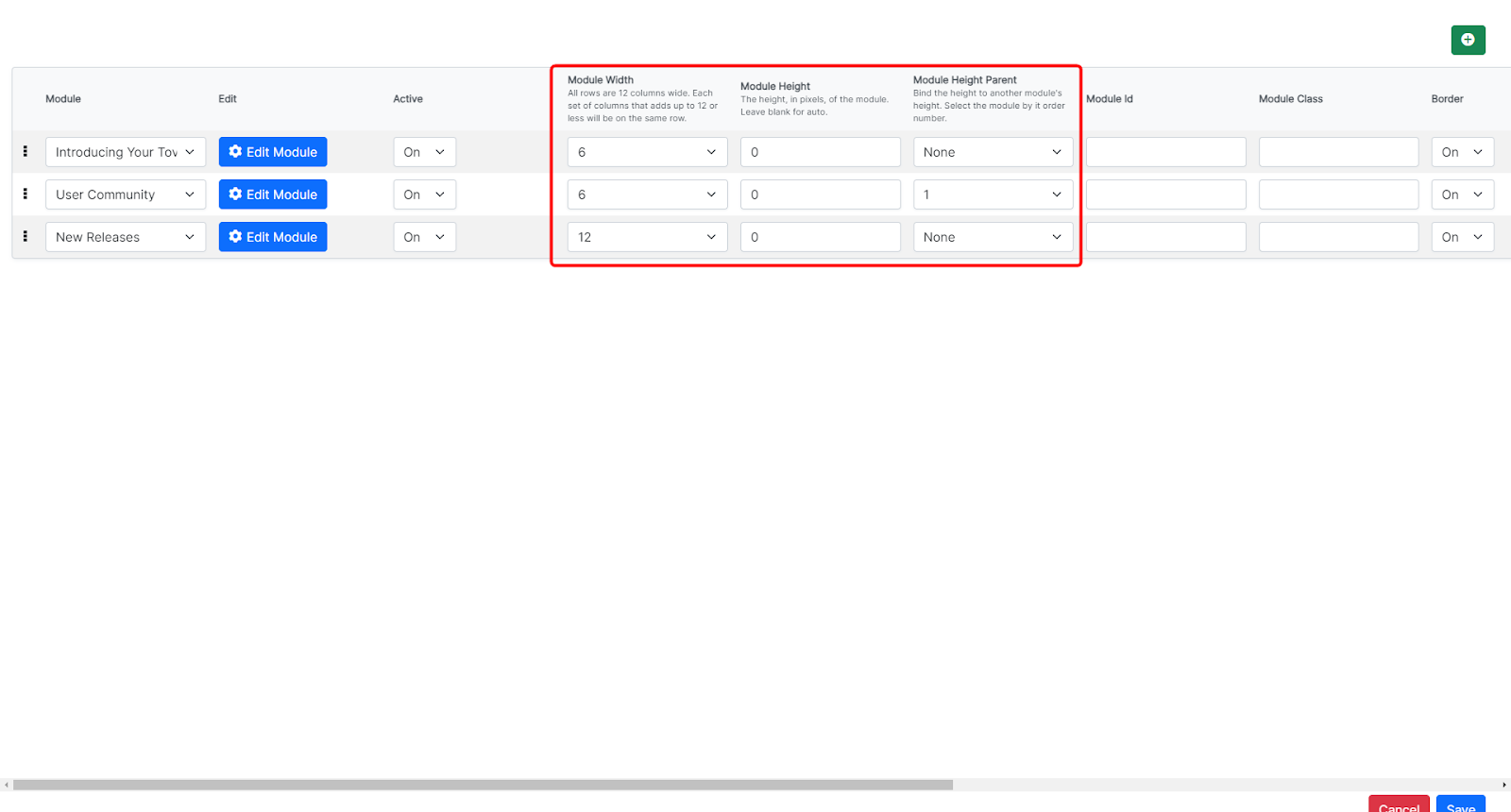Open Height Parent dropdown for New Releases
Viewport: 1511px width, 812px height.
click(993, 237)
